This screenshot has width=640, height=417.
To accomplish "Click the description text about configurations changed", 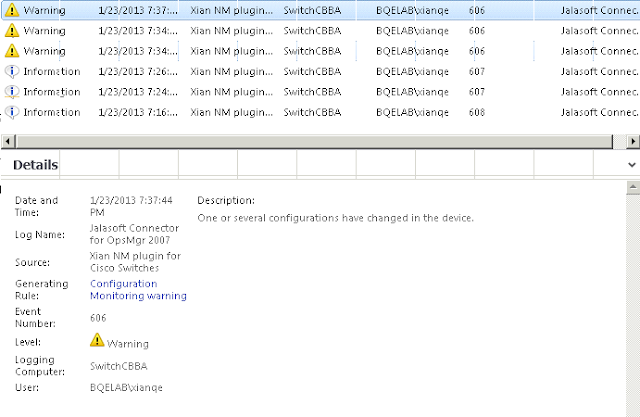I will pyautogui.click(x=336, y=218).
